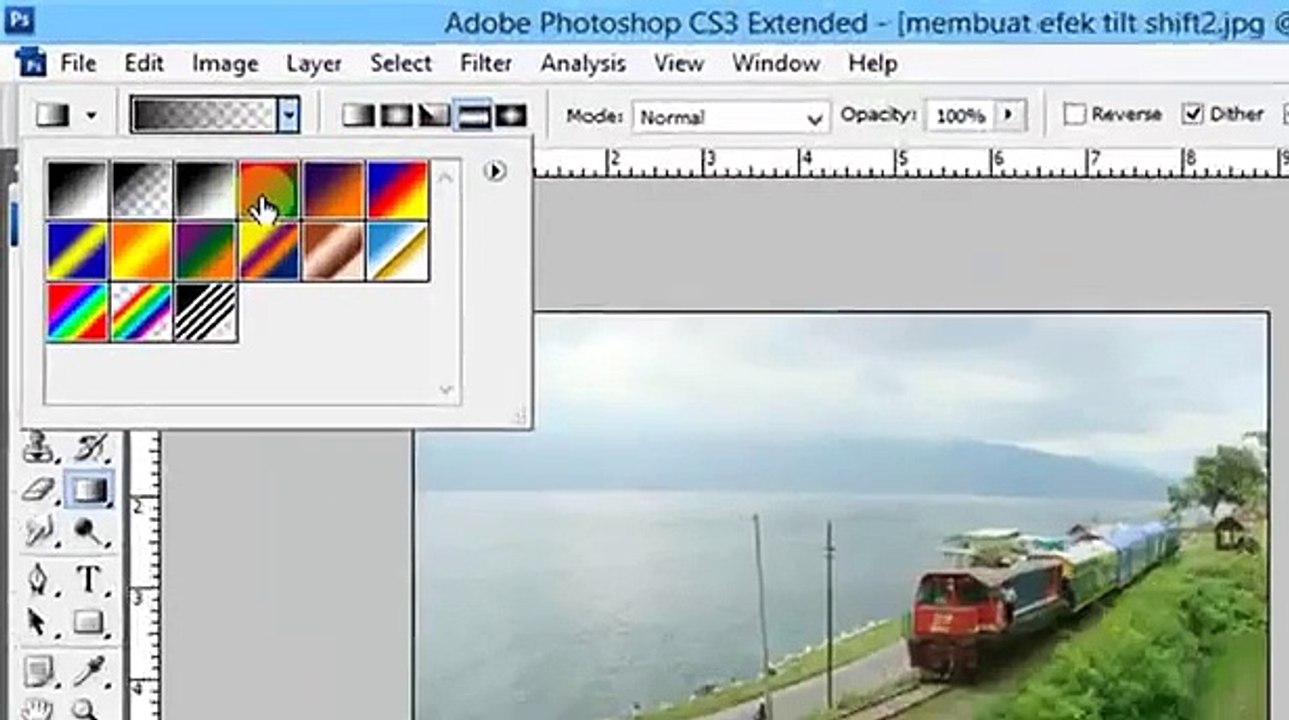Pick the Black, White gradient swatch
The width and height of the screenshot is (1289, 720).
click(x=205, y=190)
